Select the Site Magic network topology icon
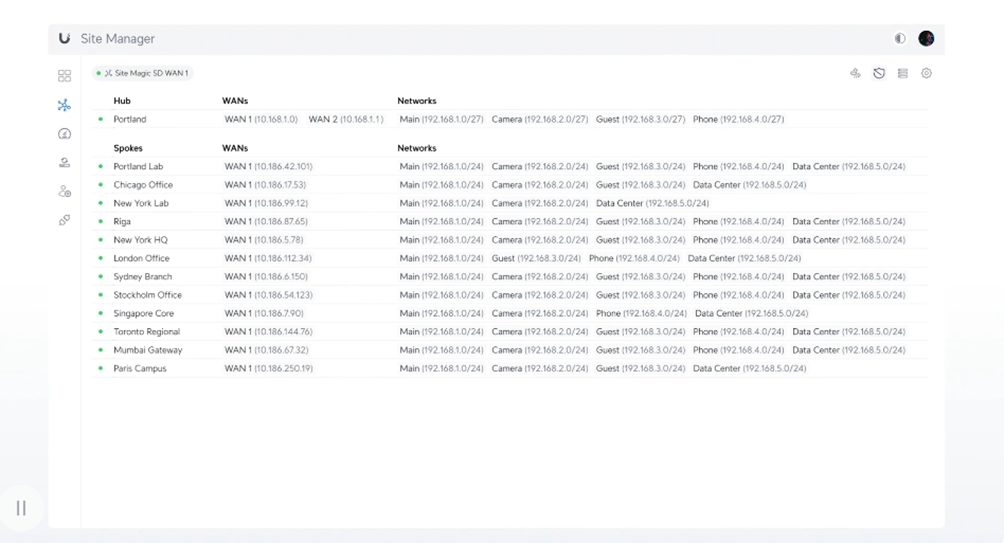1004x543 pixels. (65, 105)
